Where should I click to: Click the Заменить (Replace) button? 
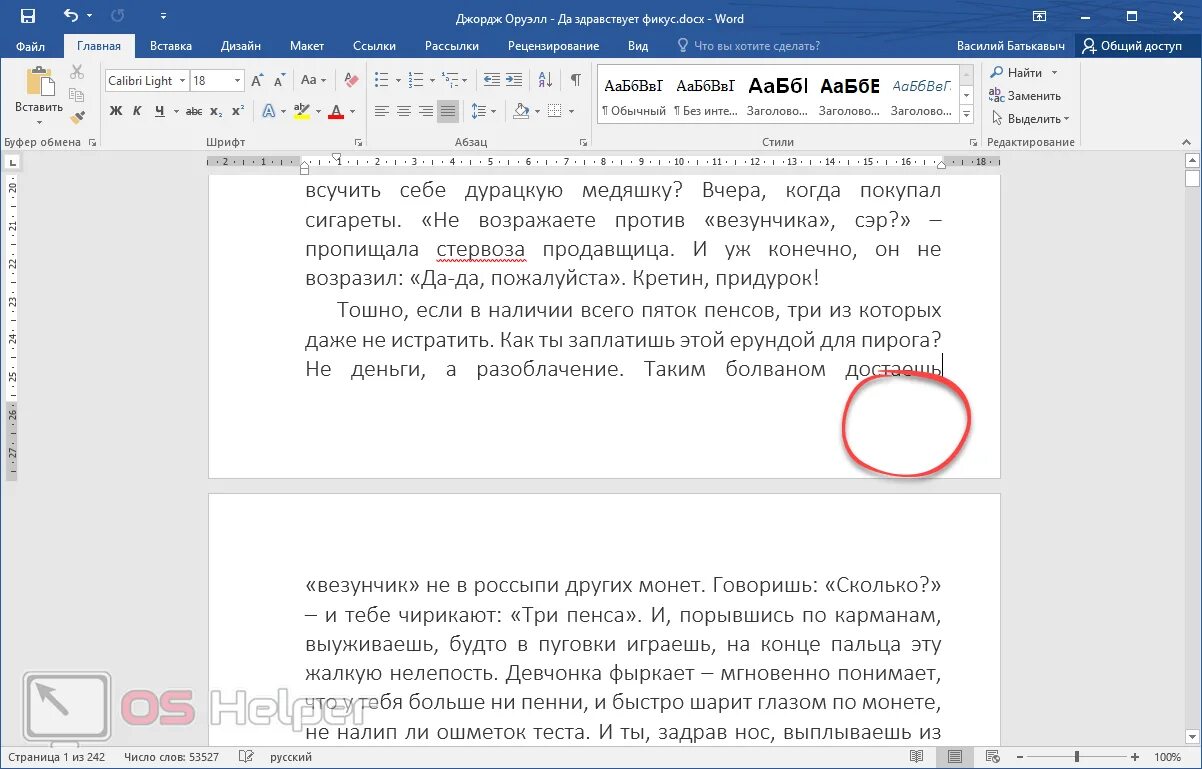coord(1025,96)
